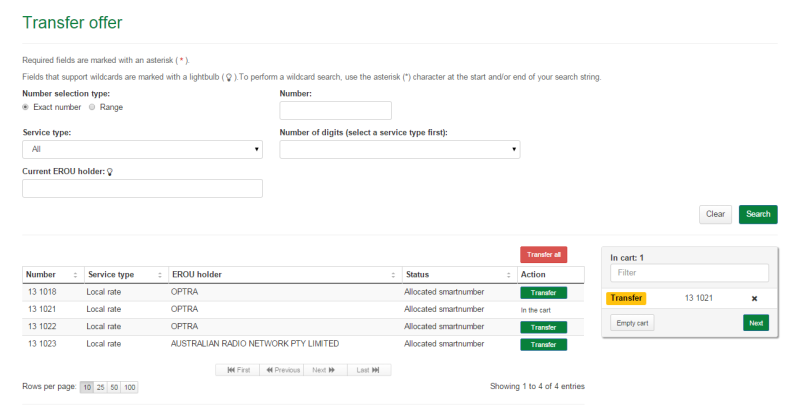Image resolution: width=800 pixels, height=415 pixels.
Task: Click the cart Filter input field
Action: coord(689,273)
